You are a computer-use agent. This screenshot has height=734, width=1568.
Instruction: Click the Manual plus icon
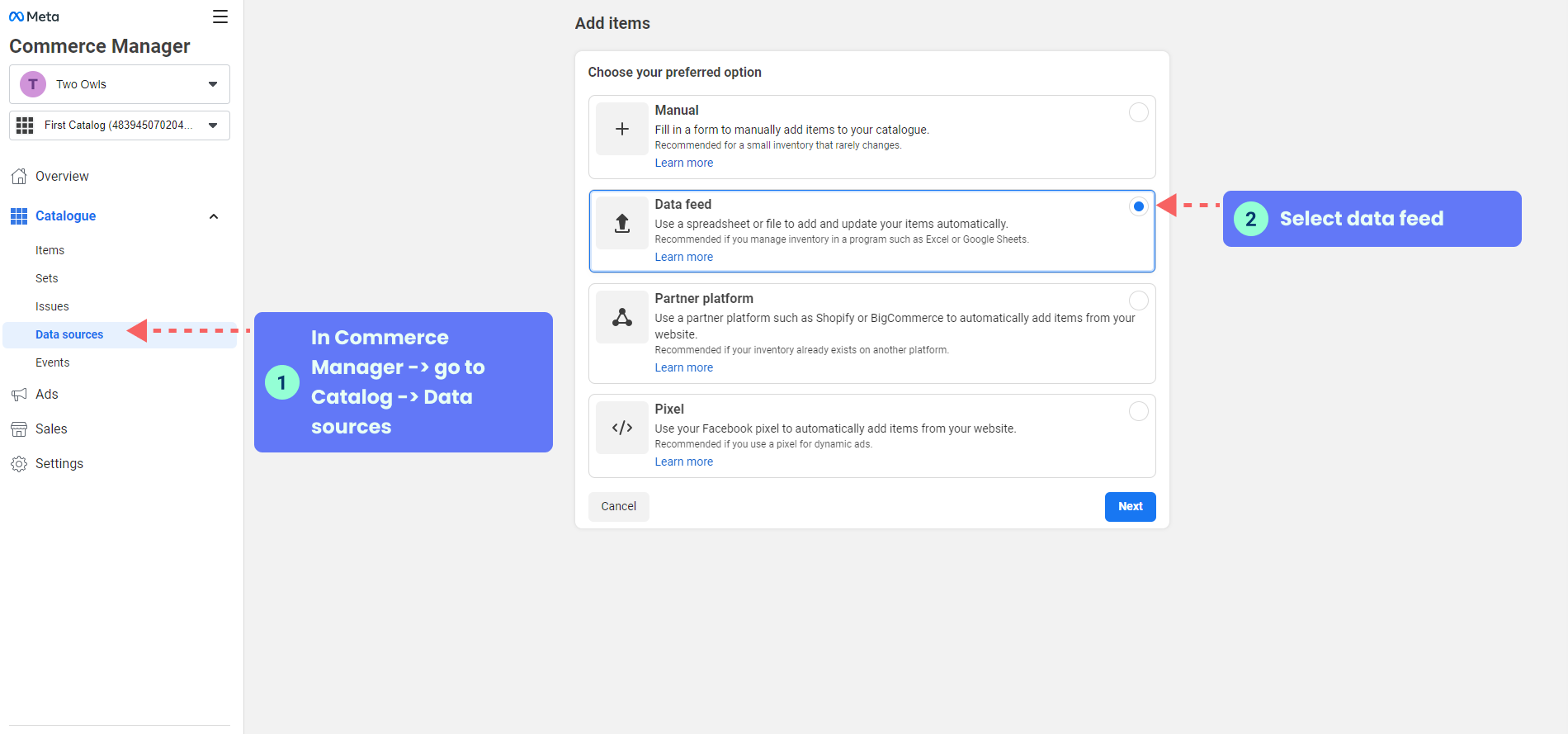pyautogui.click(x=622, y=129)
